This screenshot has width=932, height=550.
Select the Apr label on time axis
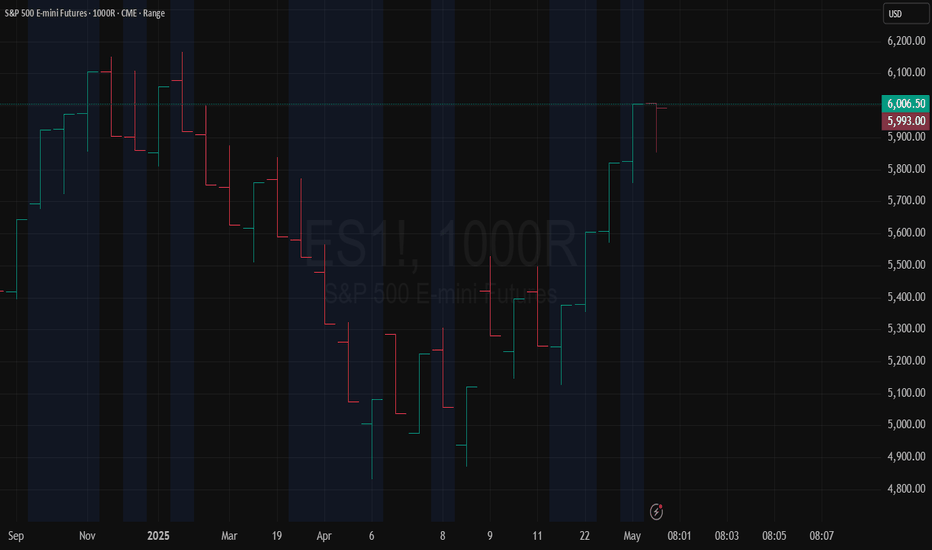click(324, 536)
